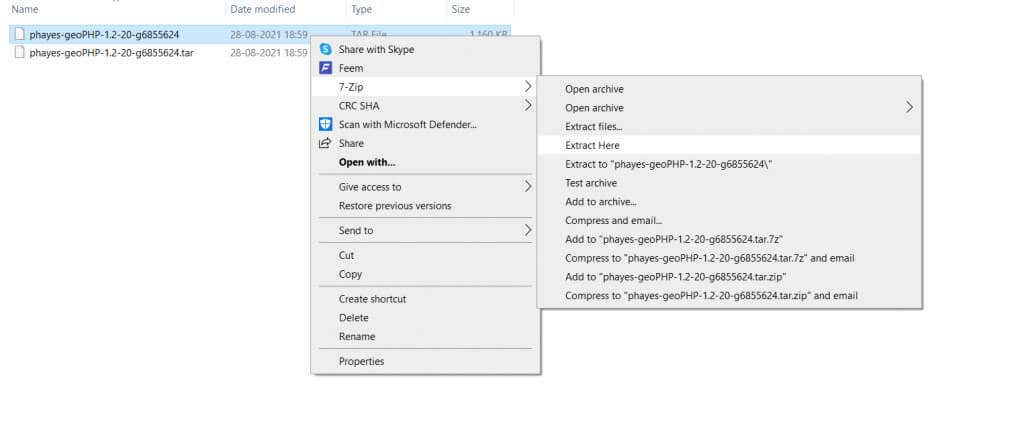Choose Share with Skype
The height and width of the screenshot is (440, 1024).
pos(426,49)
